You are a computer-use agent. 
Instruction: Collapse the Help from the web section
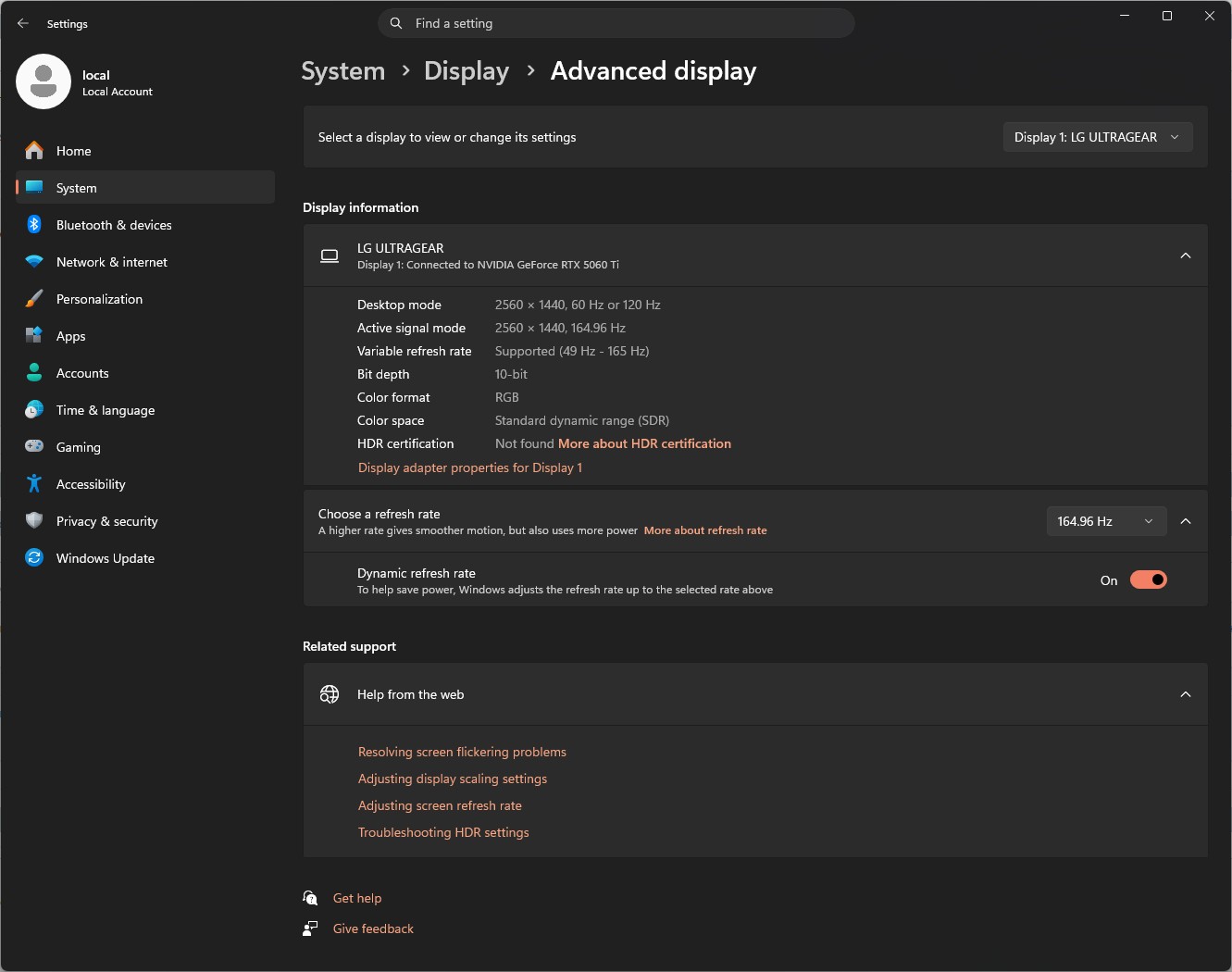click(1185, 694)
